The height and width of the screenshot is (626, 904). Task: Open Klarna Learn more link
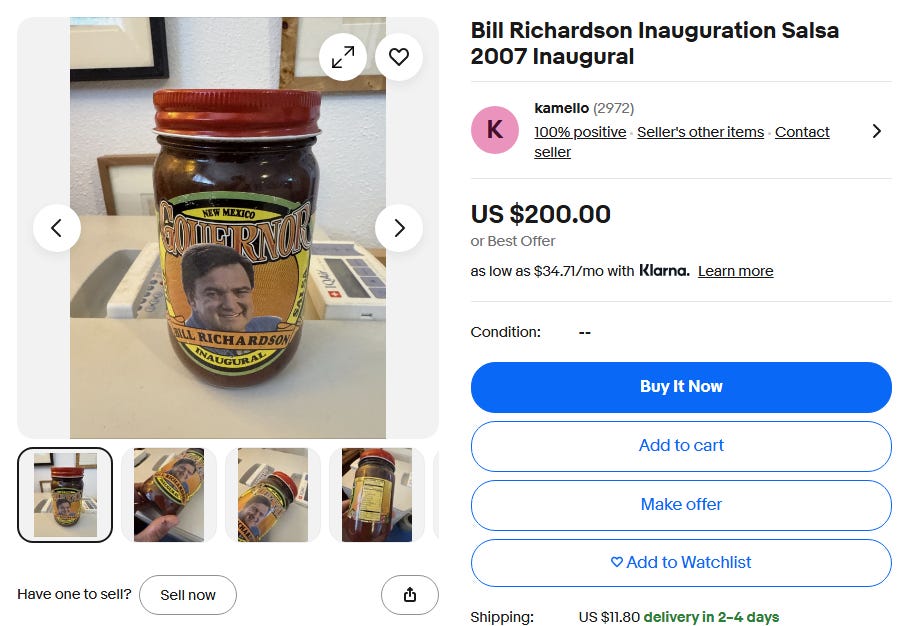tap(736, 271)
